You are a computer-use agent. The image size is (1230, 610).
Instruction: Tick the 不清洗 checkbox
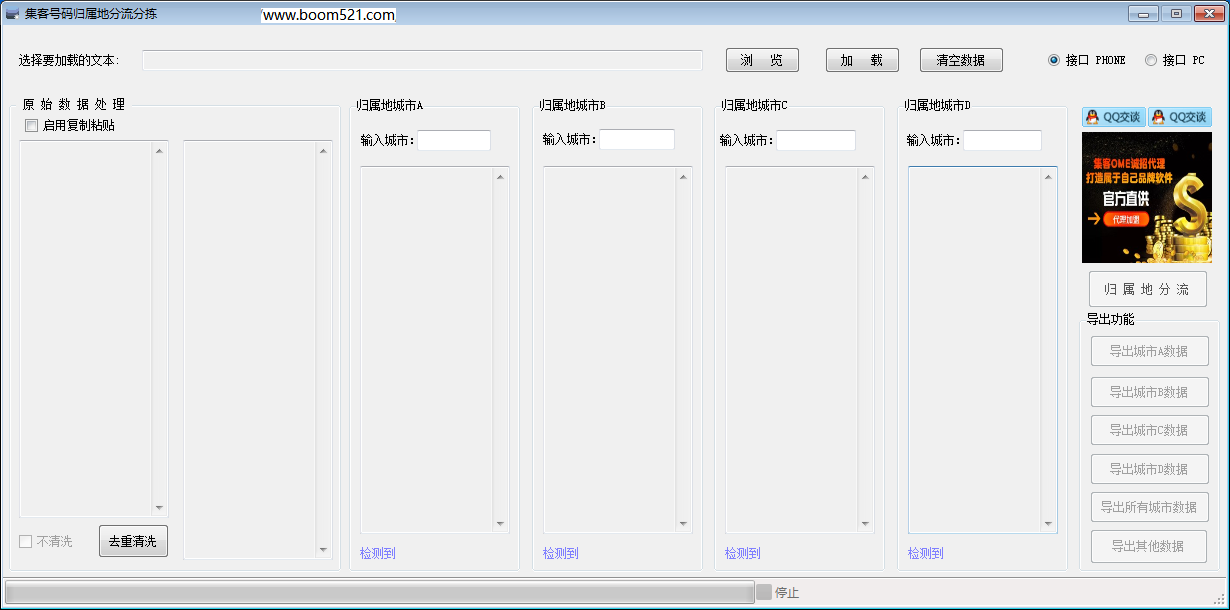pos(46,541)
